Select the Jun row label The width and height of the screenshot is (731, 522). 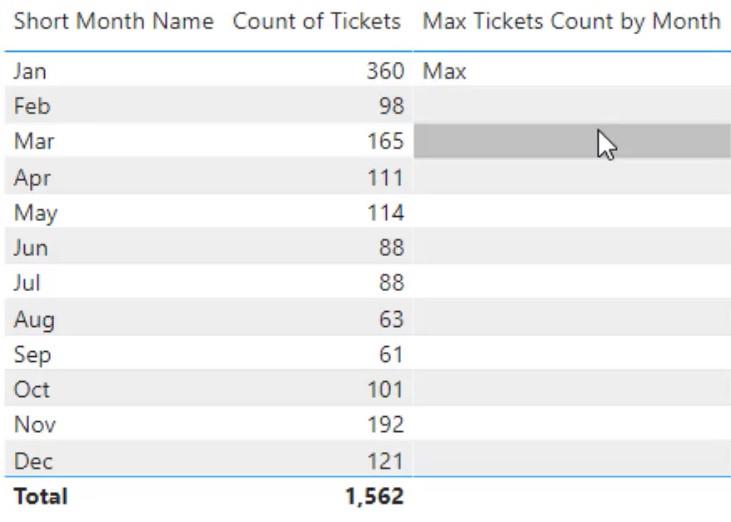tap(31, 248)
